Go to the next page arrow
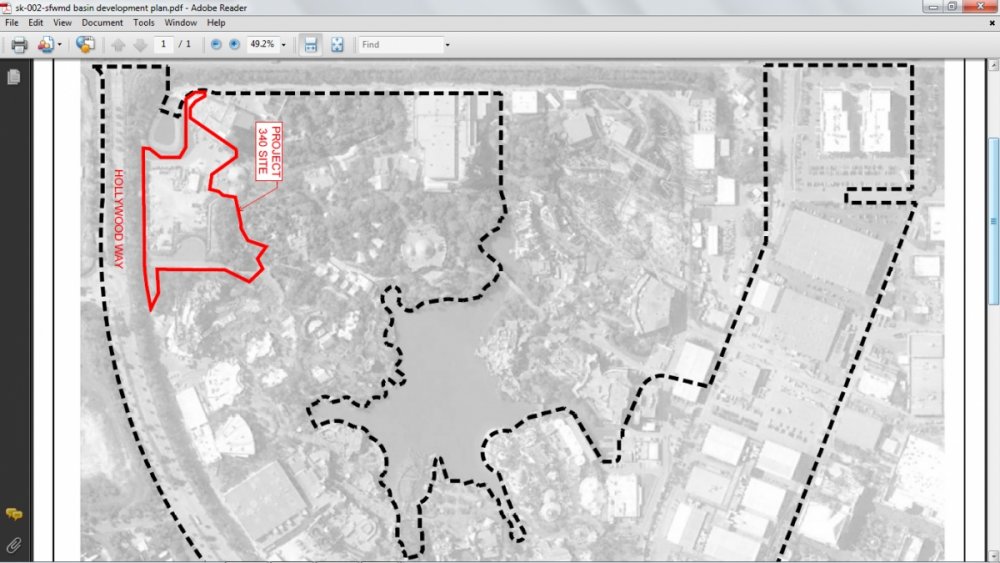Viewport: 1000px width, 563px height. [140, 45]
